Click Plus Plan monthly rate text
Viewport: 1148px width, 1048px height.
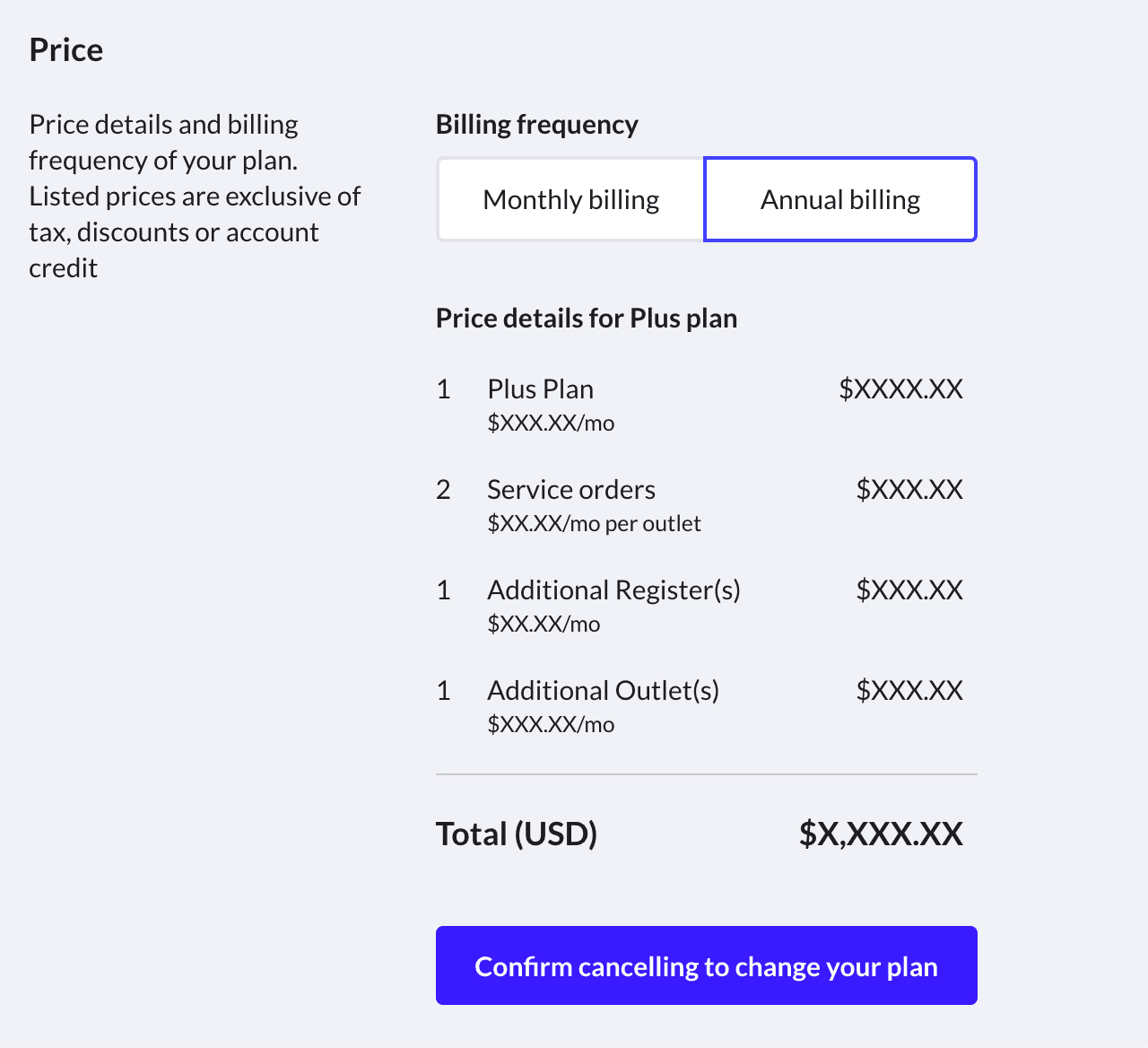[551, 424]
